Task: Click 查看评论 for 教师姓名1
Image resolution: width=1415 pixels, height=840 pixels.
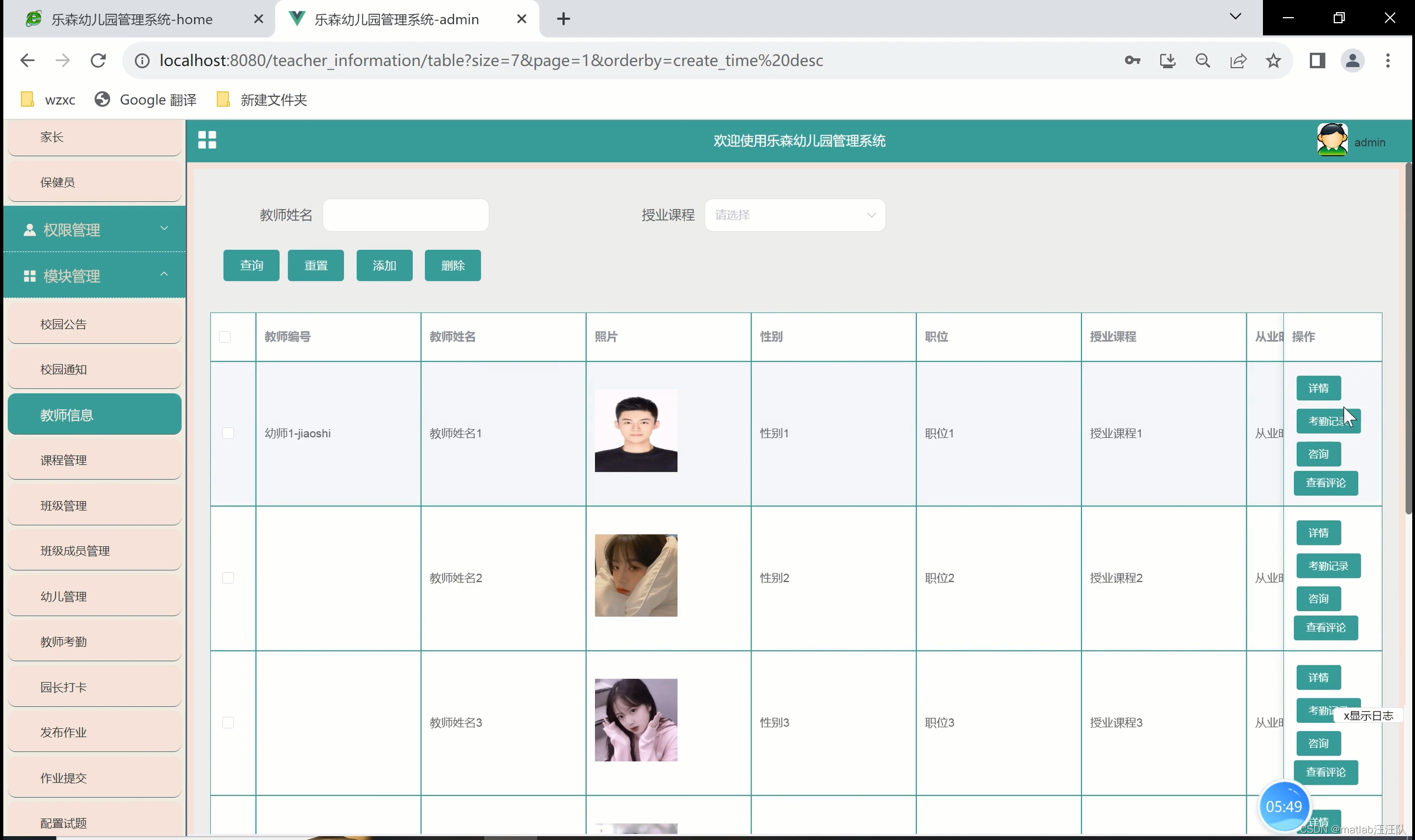Action: click(1325, 483)
